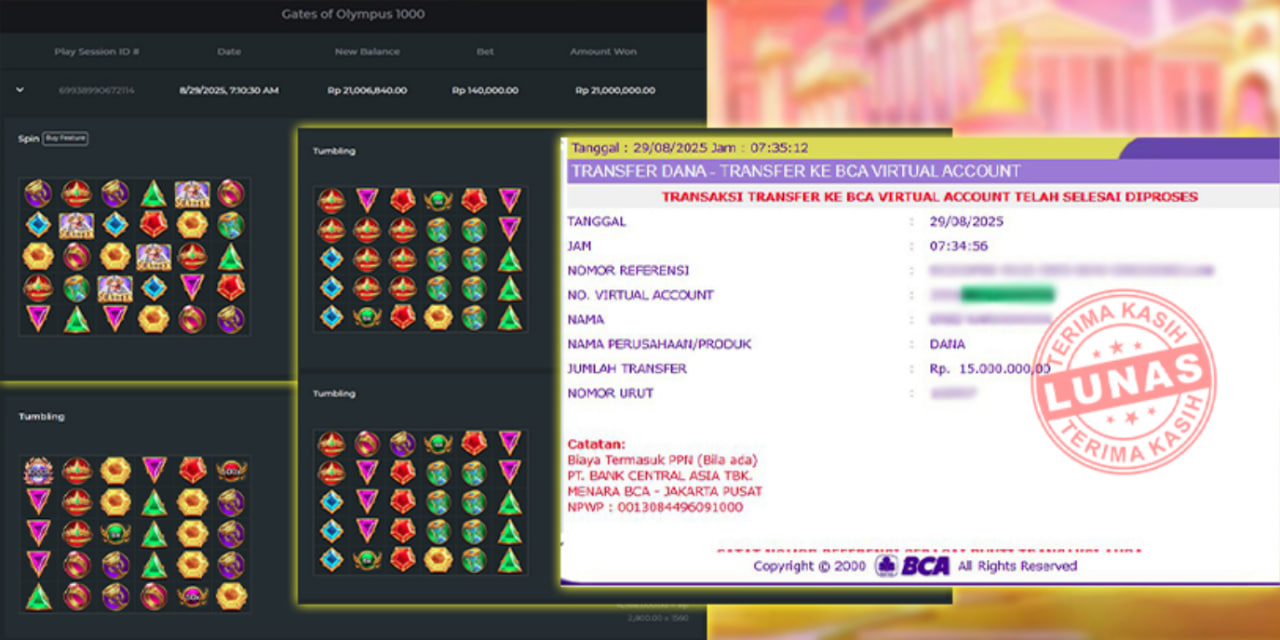Select the date 8/29/2025, 7:10:30 AM
This screenshot has height=640, width=1280.
click(229, 90)
